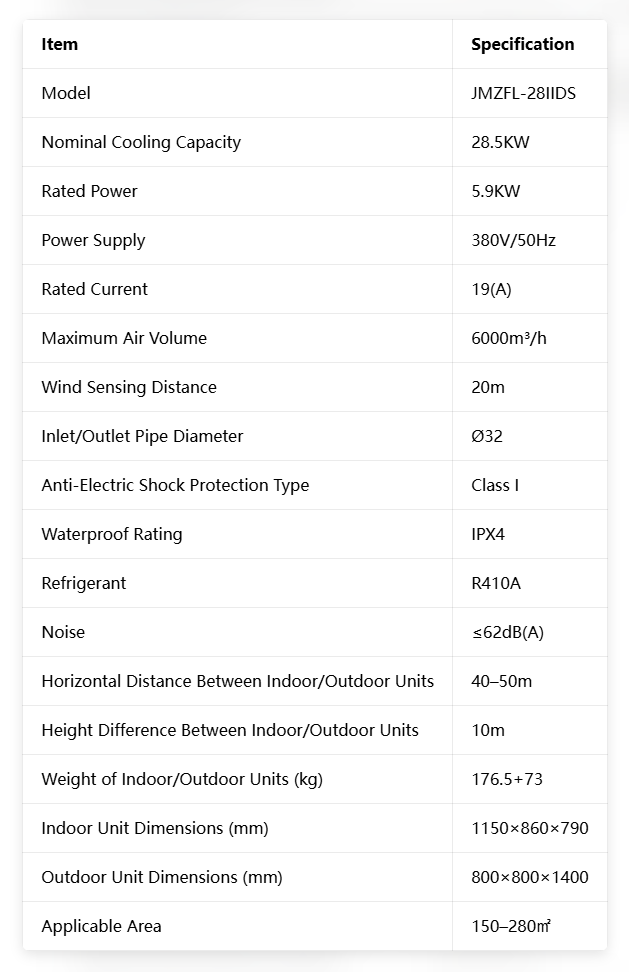The image size is (629, 972).
Task: Select the model value JMZFL-28IIDS
Action: pos(523,93)
